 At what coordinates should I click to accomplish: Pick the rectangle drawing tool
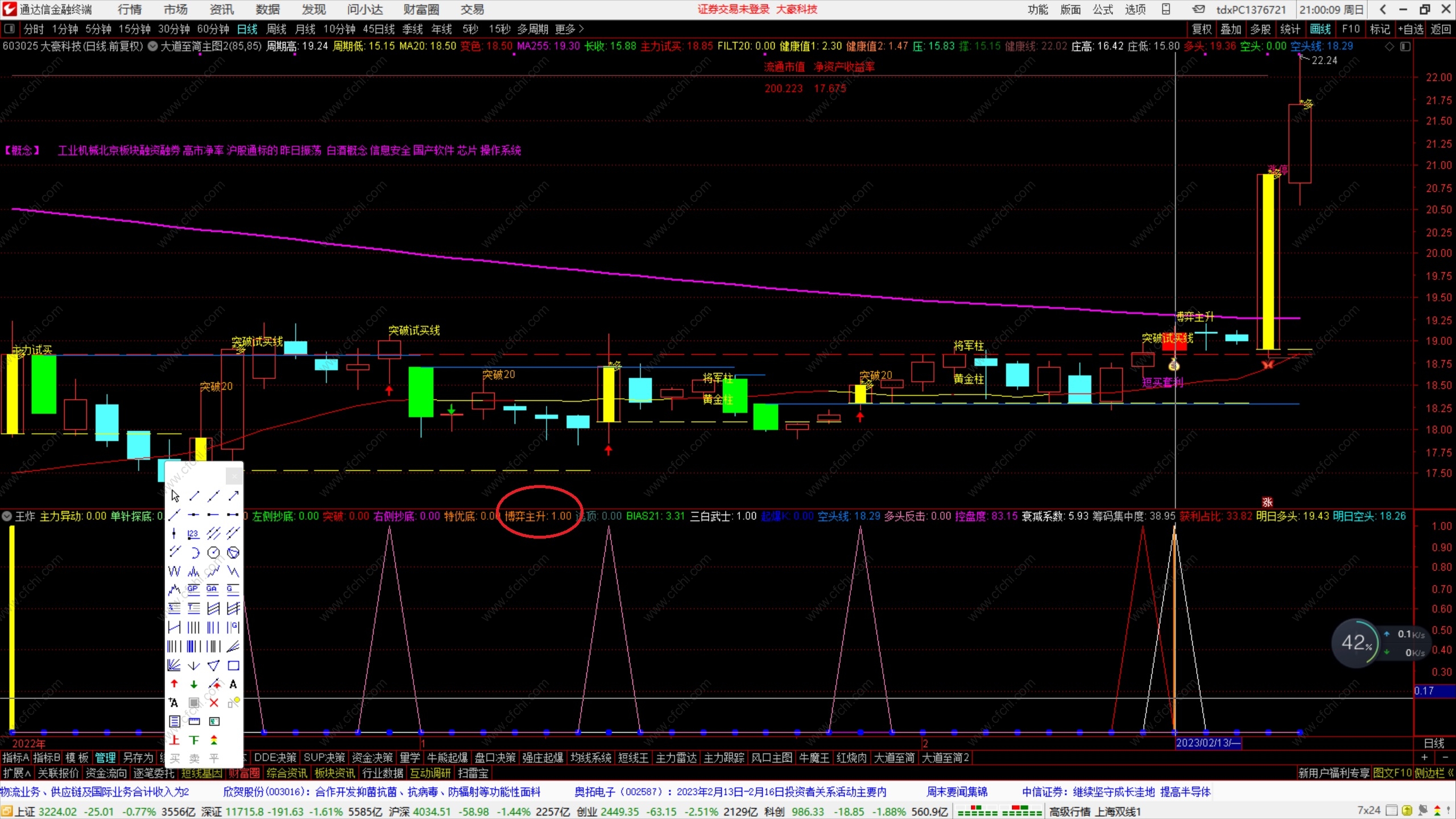[233, 665]
